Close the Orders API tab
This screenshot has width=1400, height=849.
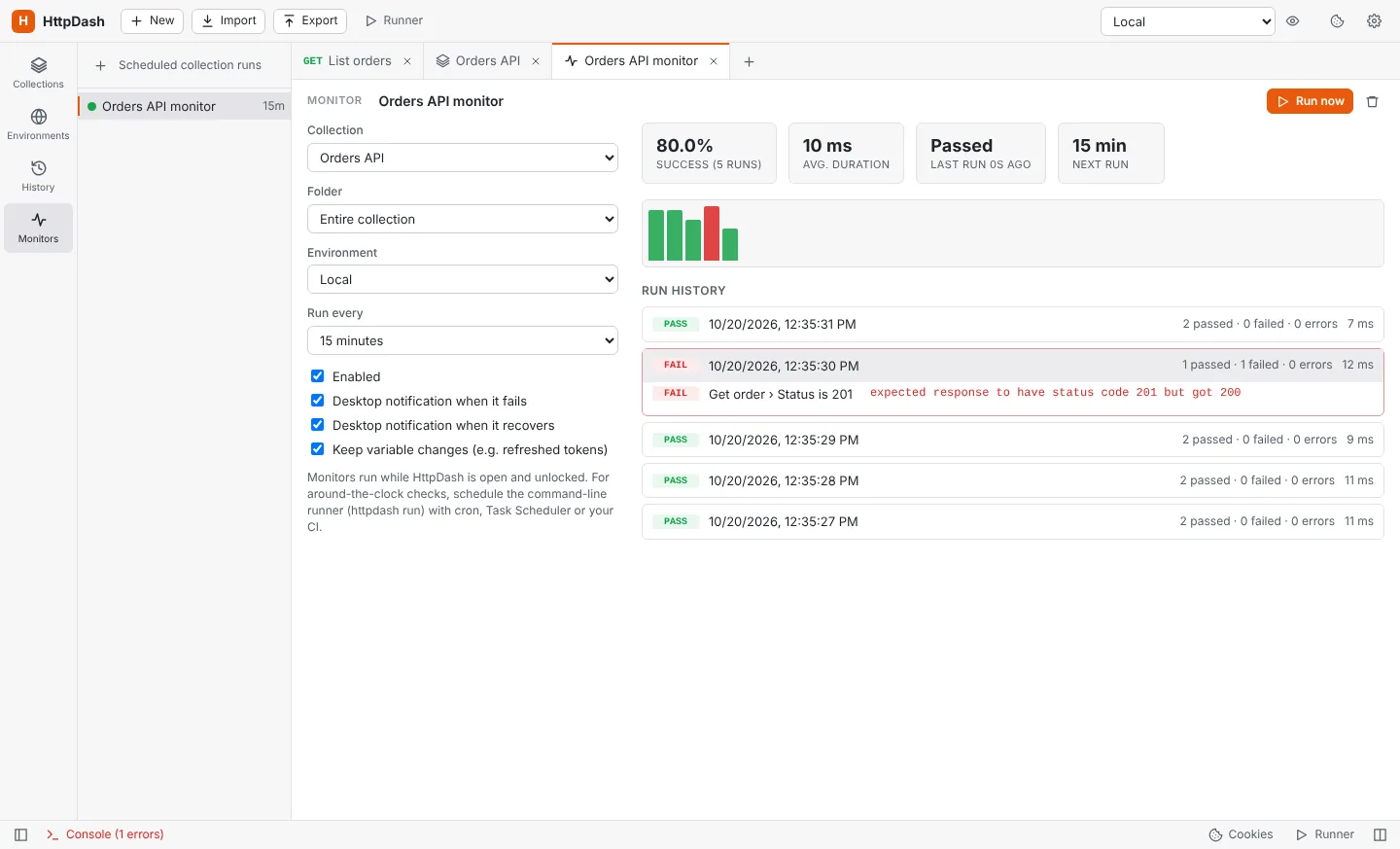536,61
